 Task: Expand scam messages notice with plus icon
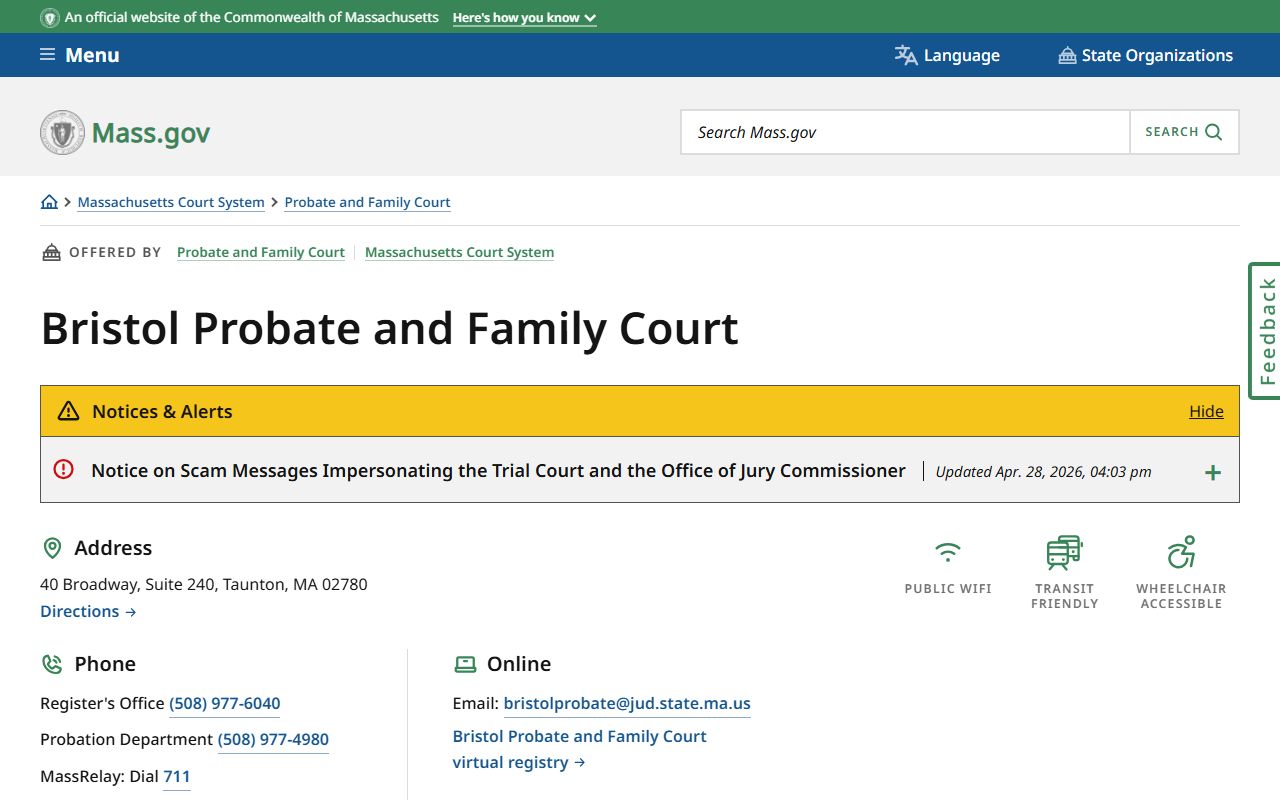(1212, 472)
